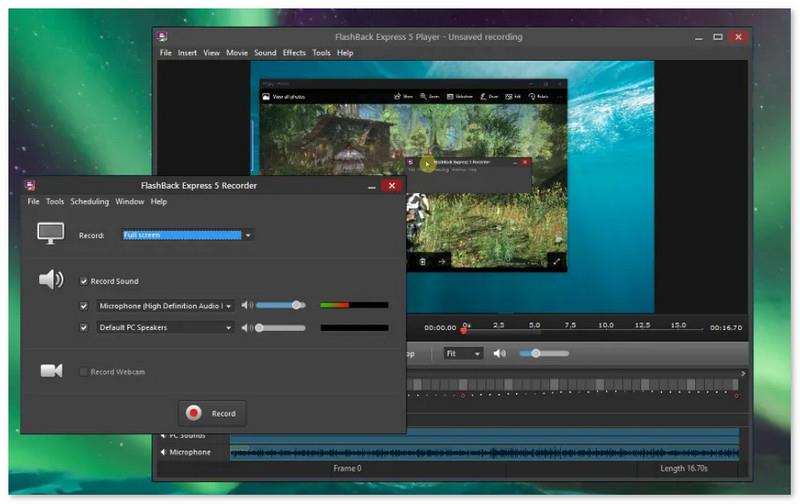Open the Player's Tools menu
This screenshot has width=800, height=504.
pyautogui.click(x=321, y=53)
